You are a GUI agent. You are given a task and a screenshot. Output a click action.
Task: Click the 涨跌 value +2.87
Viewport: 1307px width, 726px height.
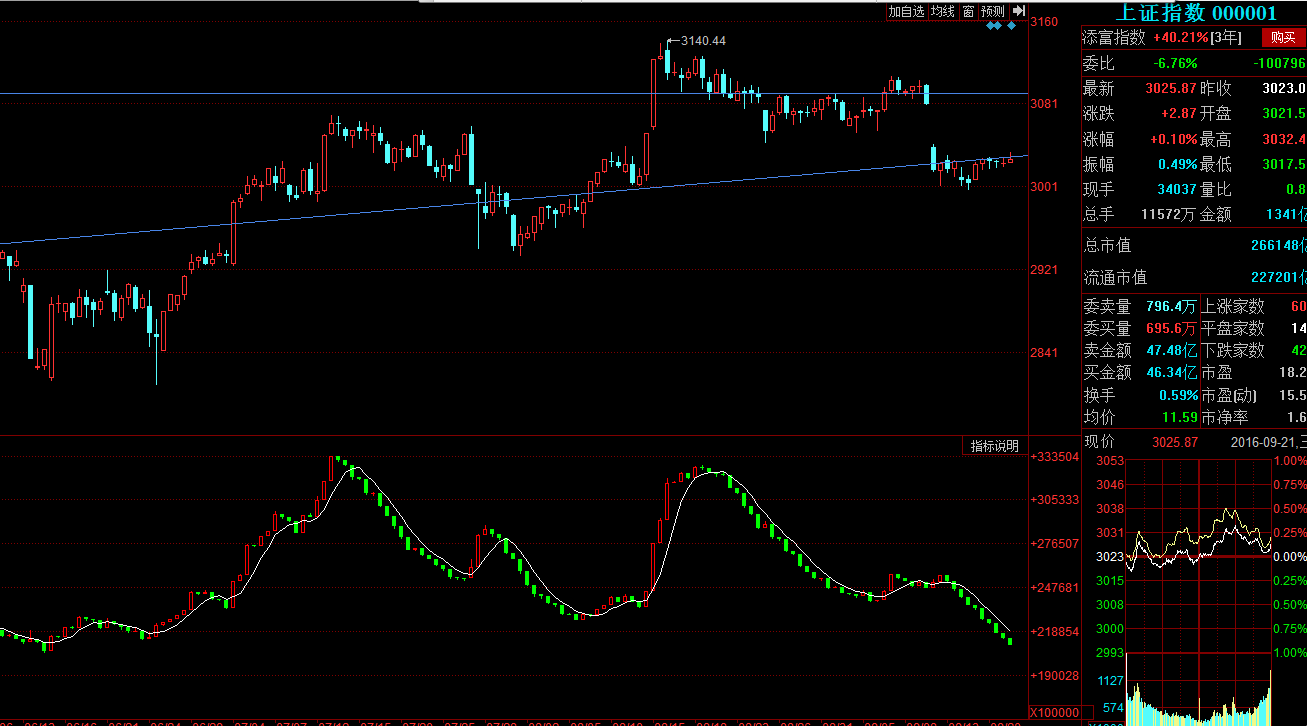click(x=1178, y=114)
